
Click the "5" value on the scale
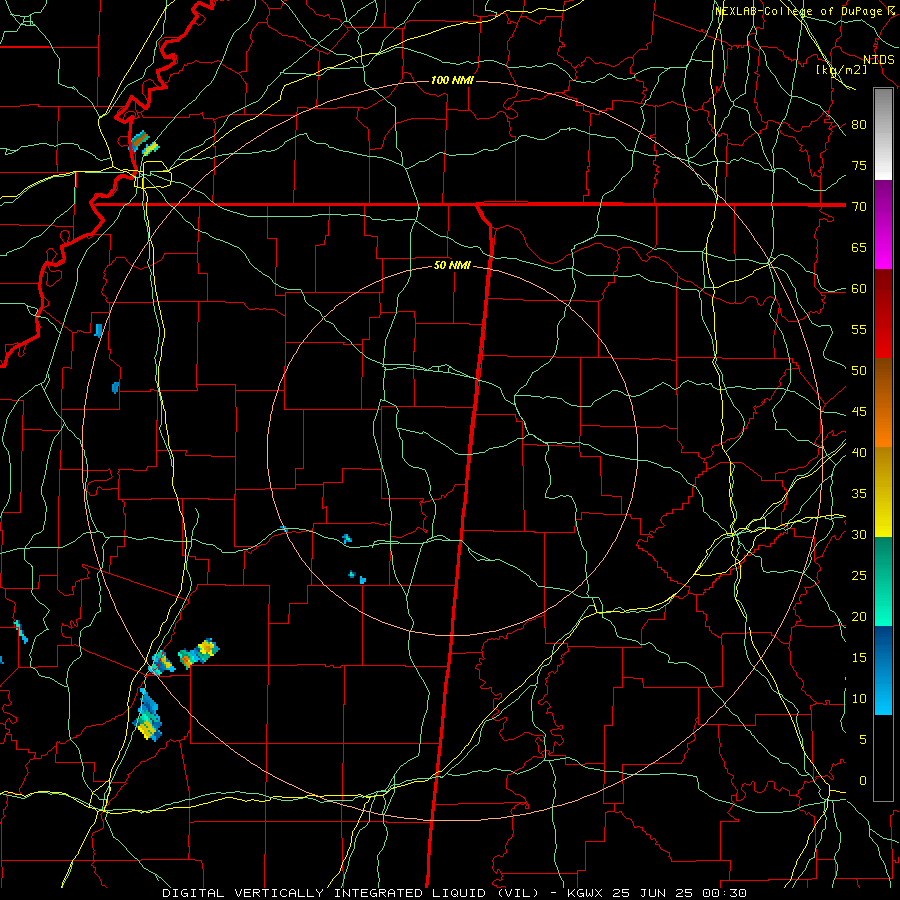click(863, 739)
